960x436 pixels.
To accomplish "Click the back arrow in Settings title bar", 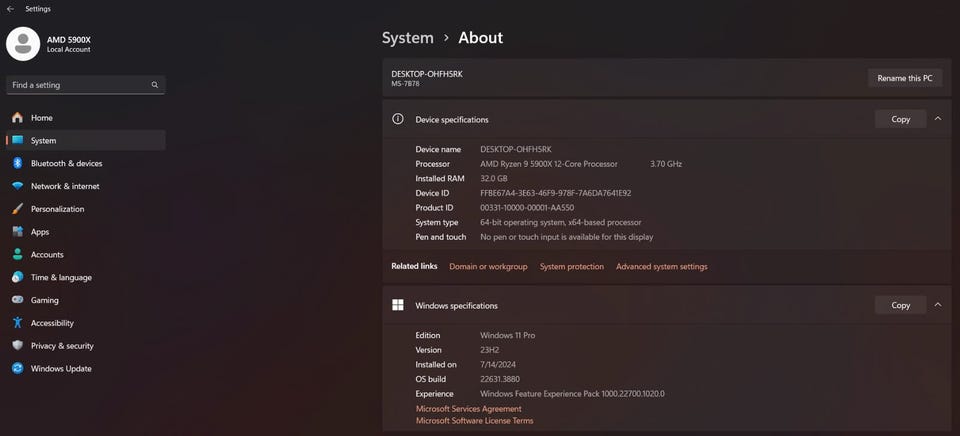I will (10, 8).
